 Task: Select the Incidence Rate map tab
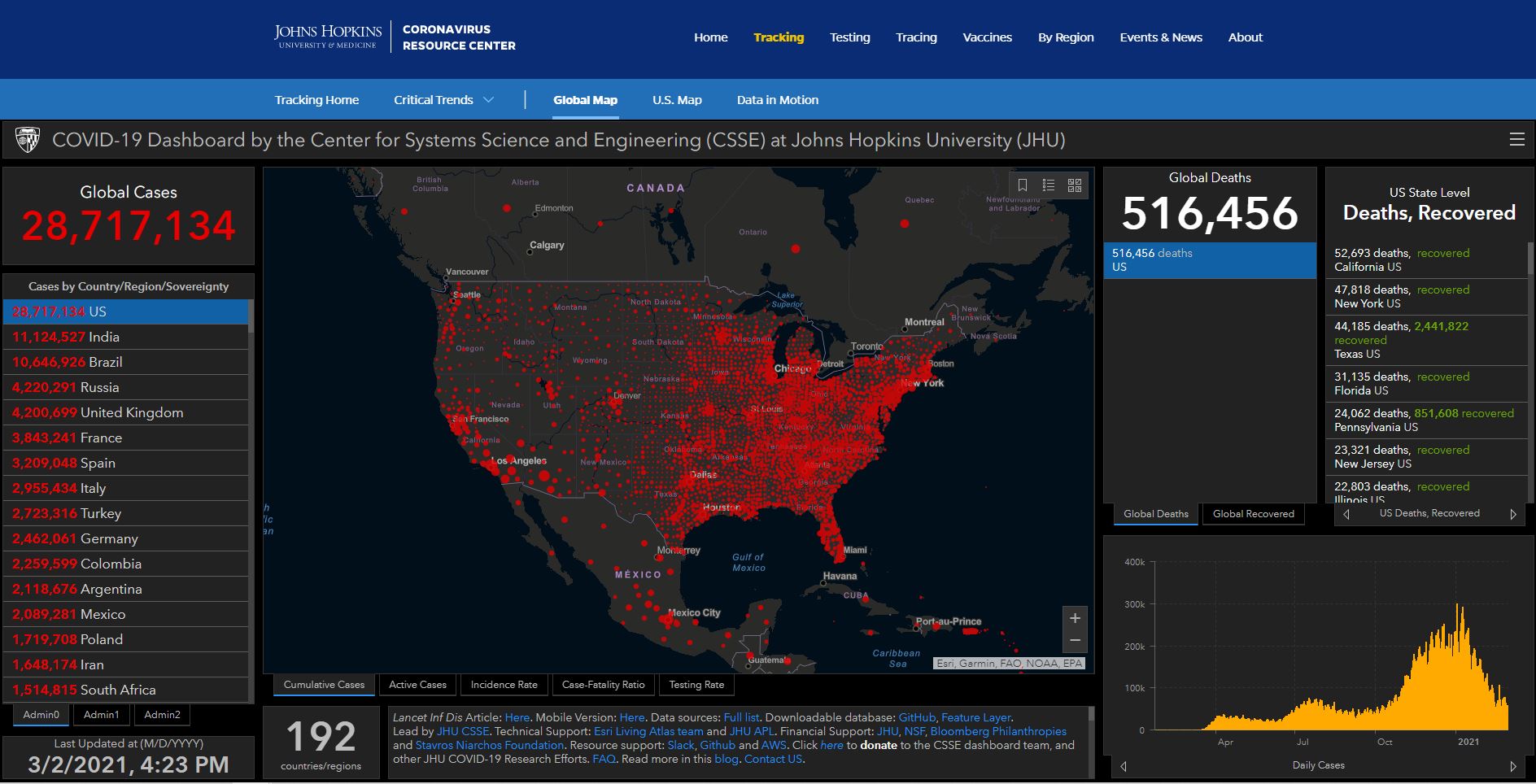(x=504, y=685)
